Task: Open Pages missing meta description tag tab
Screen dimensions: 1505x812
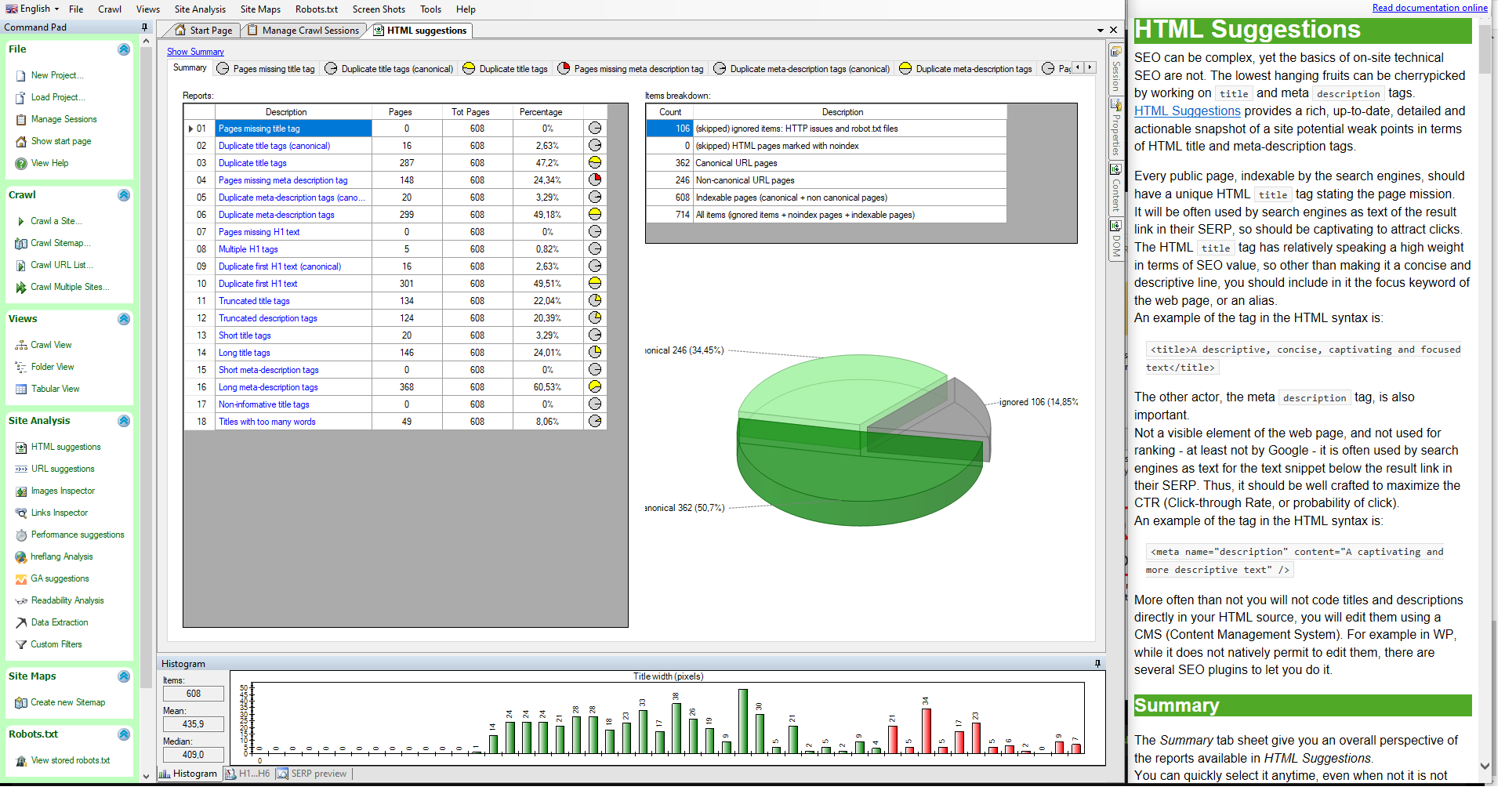Action: tap(630, 69)
